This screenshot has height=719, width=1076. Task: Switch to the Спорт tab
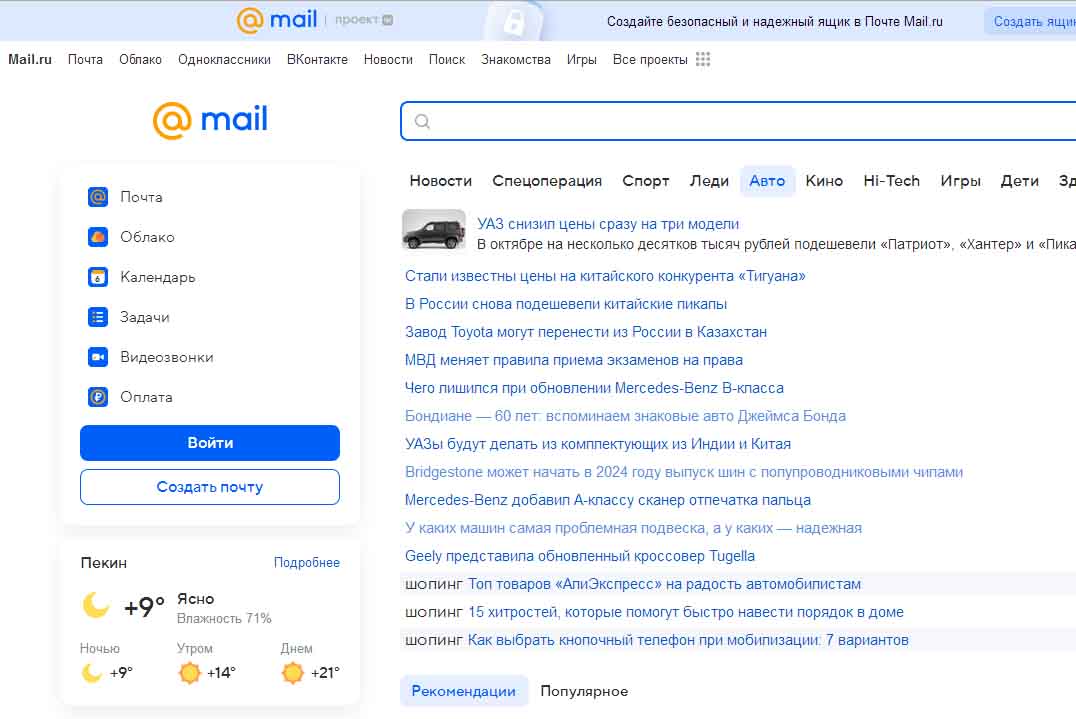point(646,181)
